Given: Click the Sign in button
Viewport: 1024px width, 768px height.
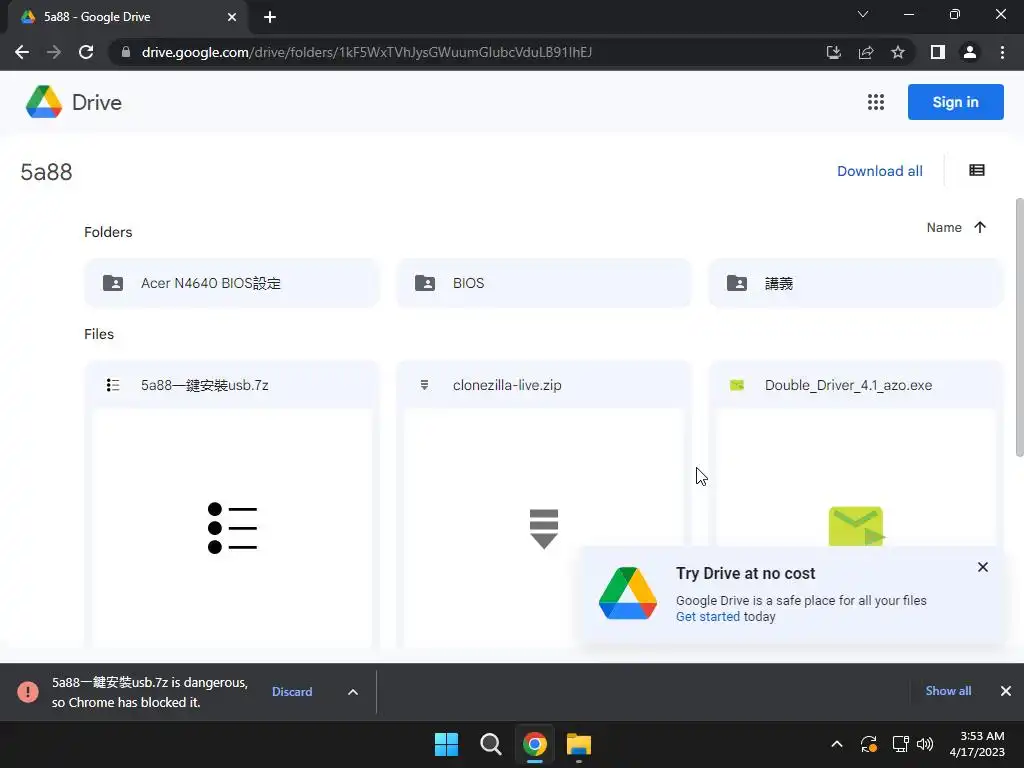Looking at the screenshot, I should click(955, 102).
